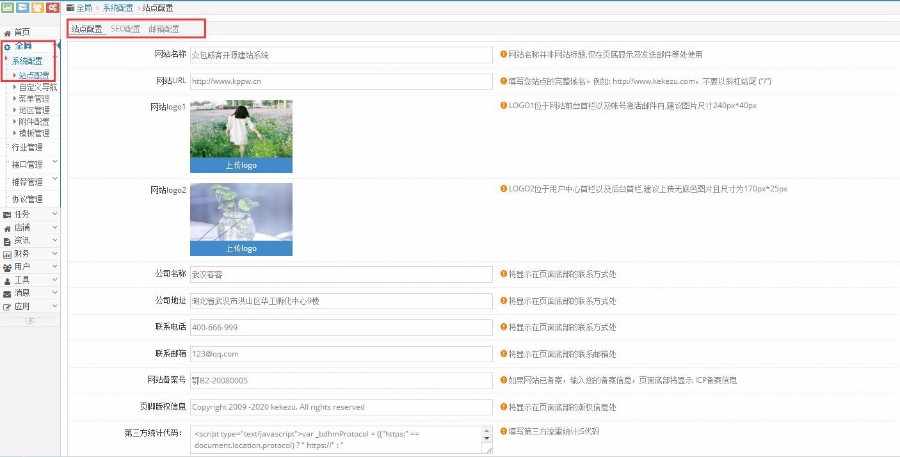Click the blue mail icon in top toolbar

coord(22,7)
